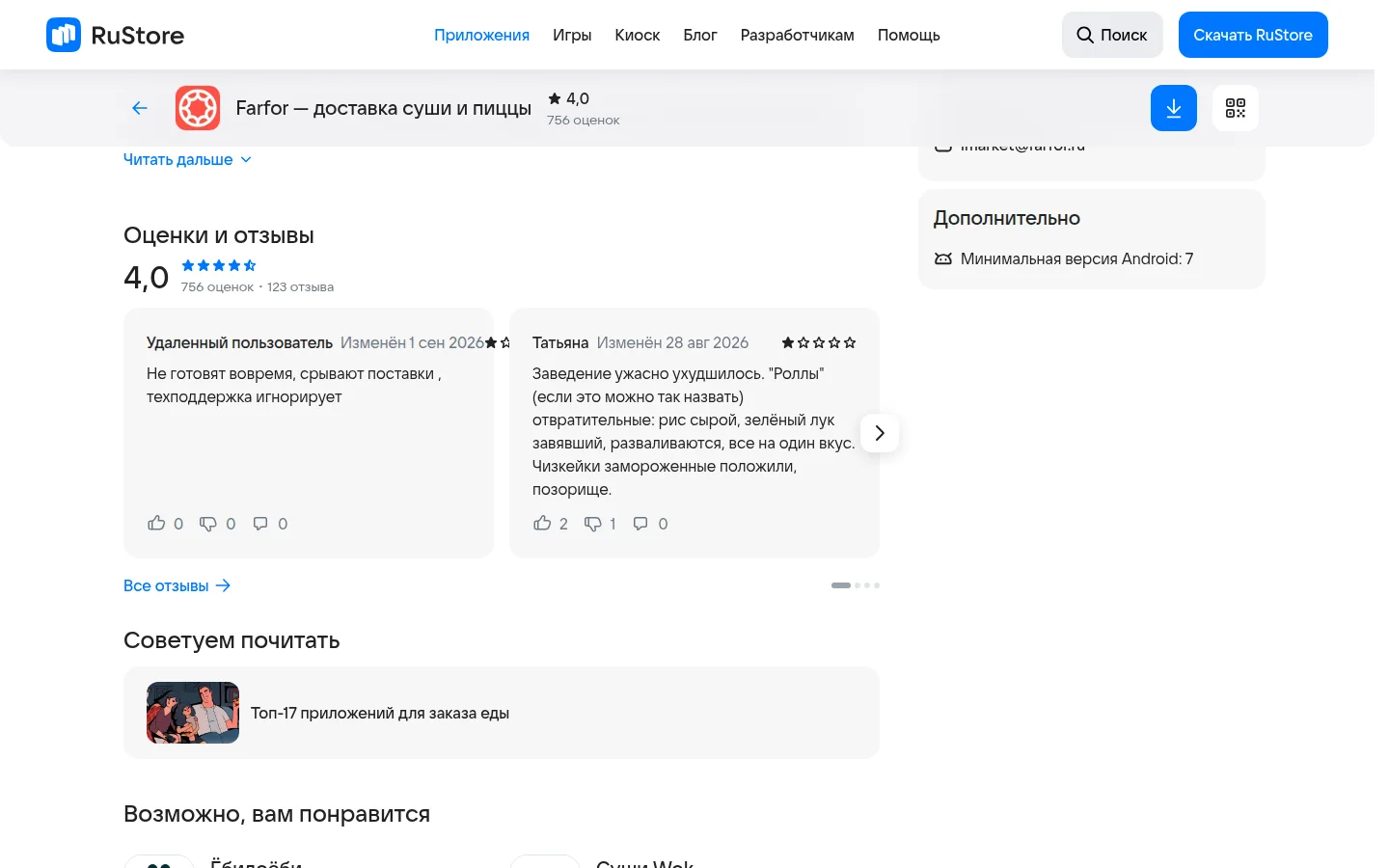Click the Скачать RuStore button

[x=1253, y=35]
